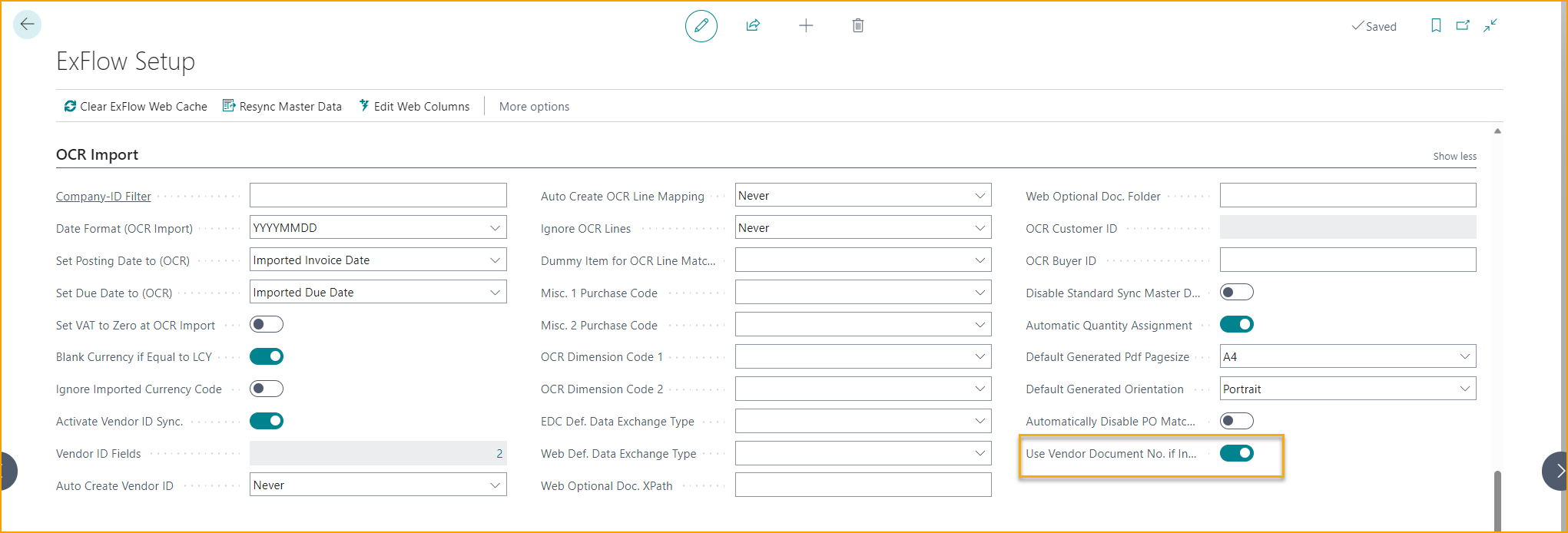Screen dimensions: 1568x533
Task: Click the Web Optional Doc. XPath field
Action: pos(863,485)
